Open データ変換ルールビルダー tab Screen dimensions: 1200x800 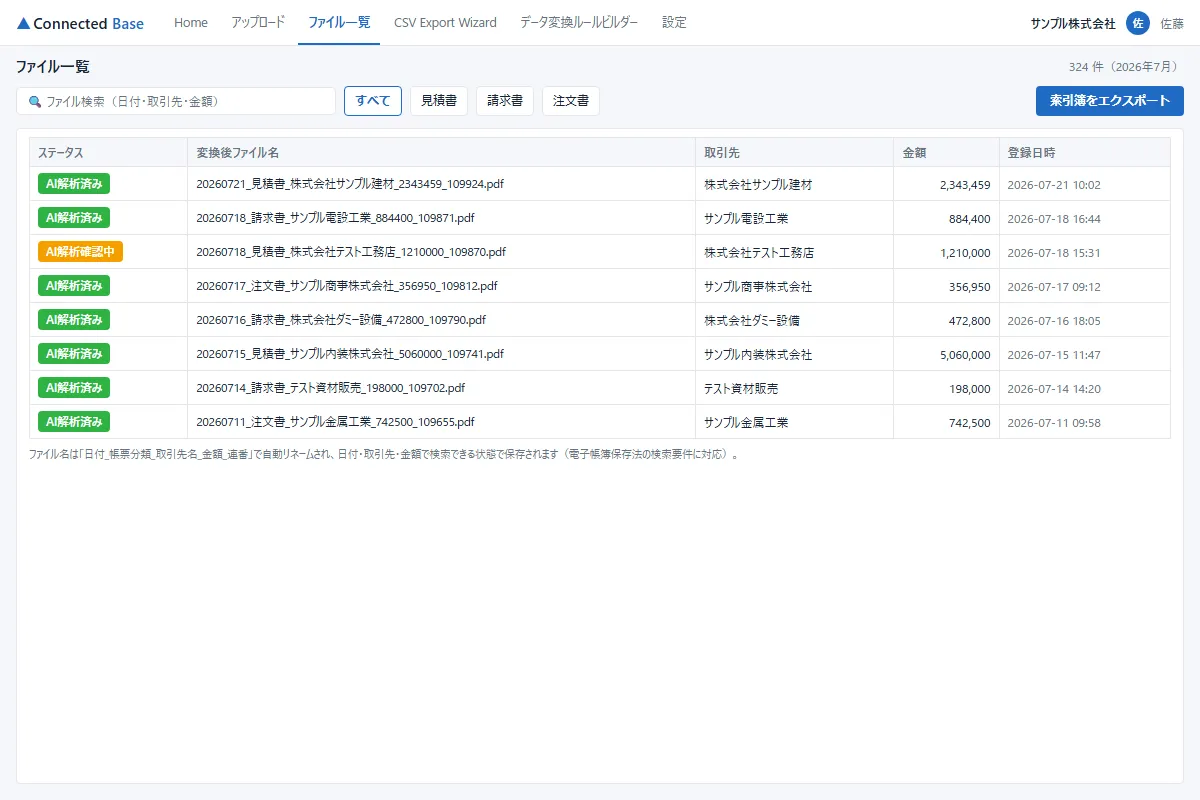pos(579,22)
